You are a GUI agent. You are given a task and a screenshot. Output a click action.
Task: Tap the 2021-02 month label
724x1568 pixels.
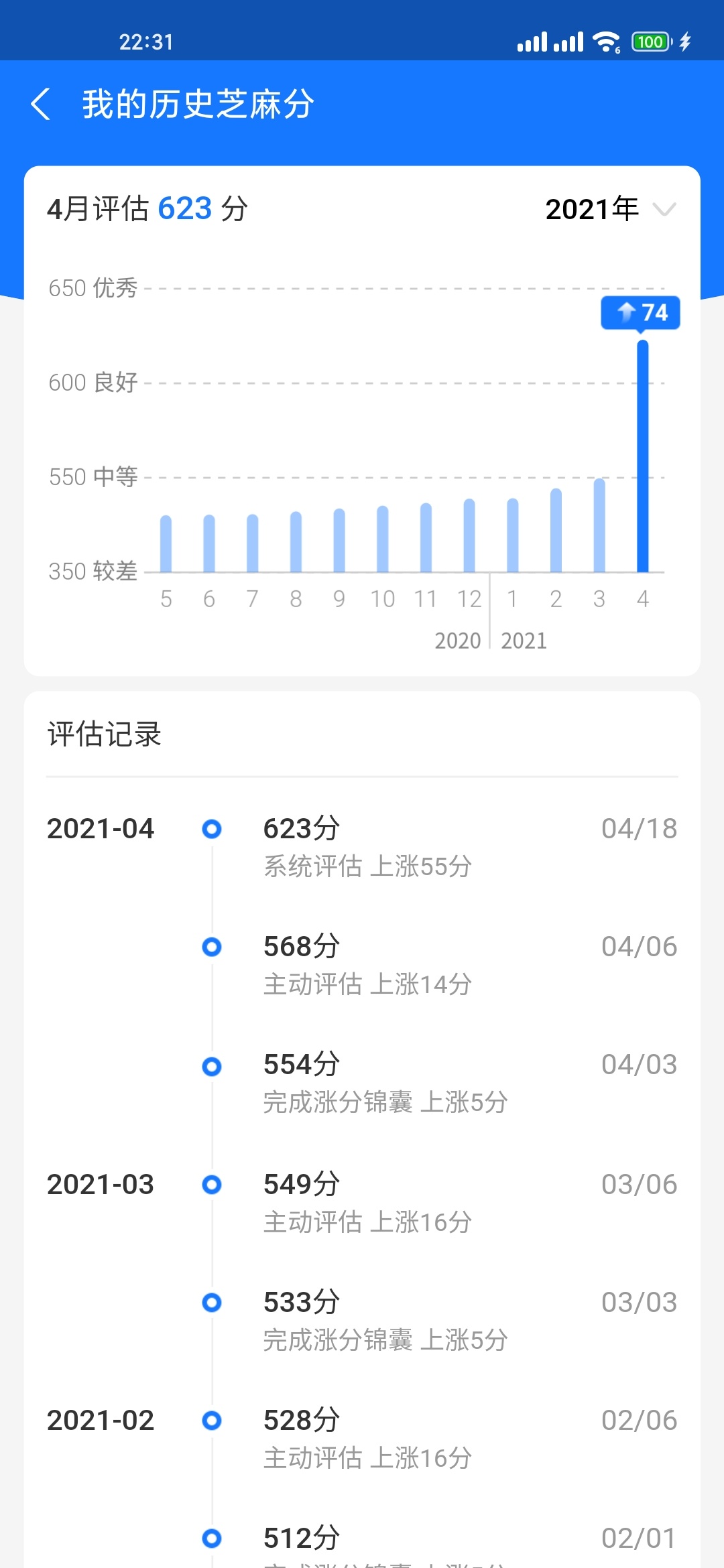[101, 1421]
